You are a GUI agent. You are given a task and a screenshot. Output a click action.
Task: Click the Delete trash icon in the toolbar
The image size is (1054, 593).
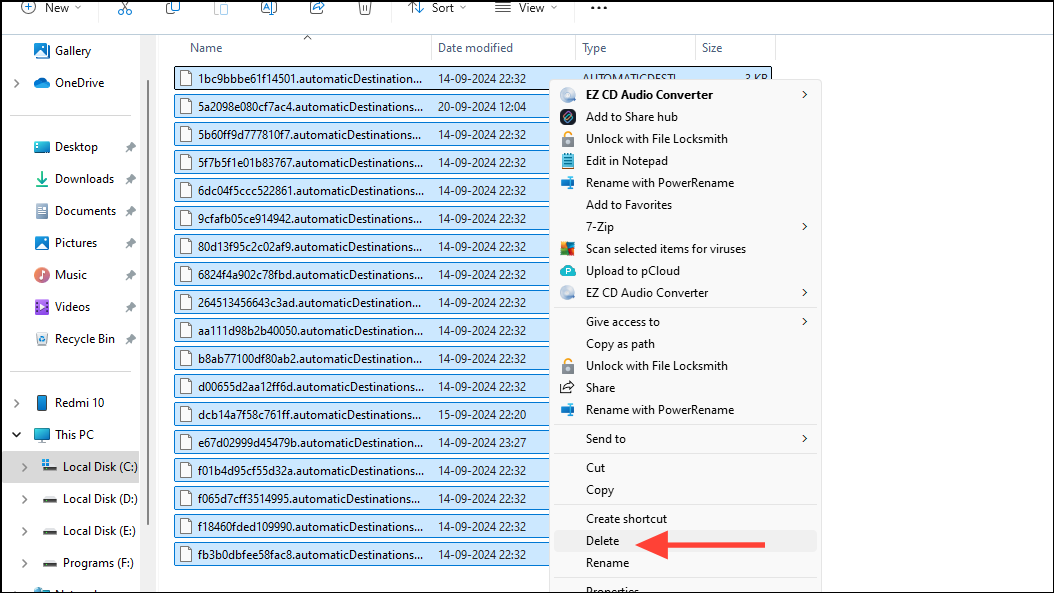click(365, 9)
